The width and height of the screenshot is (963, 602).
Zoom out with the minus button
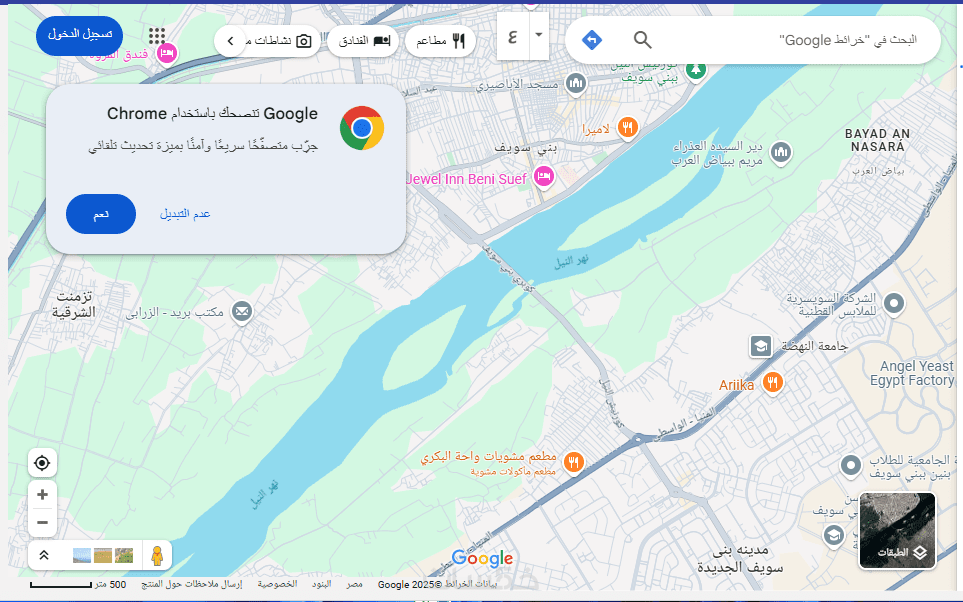42,523
